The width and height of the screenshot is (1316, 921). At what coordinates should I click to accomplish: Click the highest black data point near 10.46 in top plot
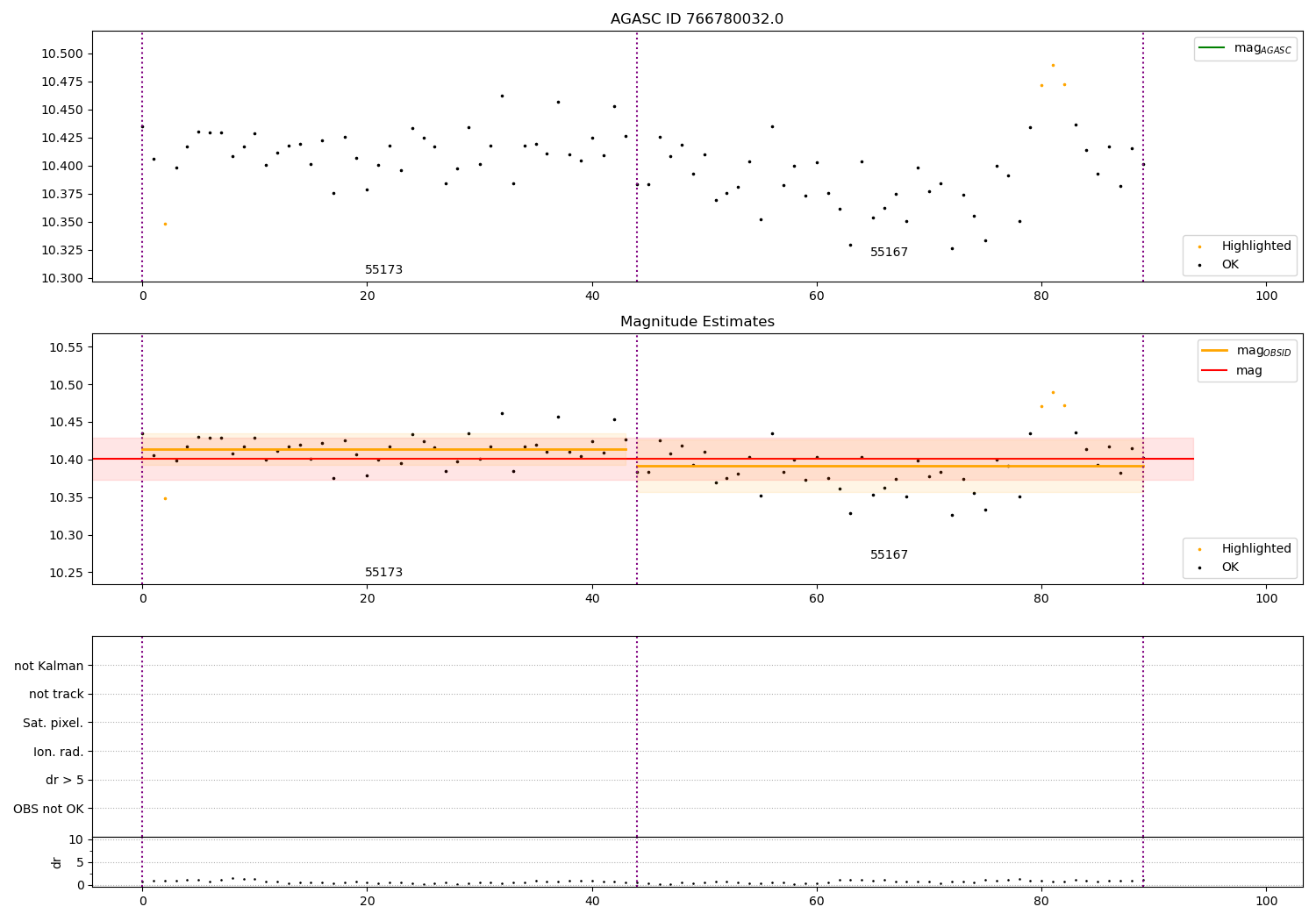[x=502, y=96]
